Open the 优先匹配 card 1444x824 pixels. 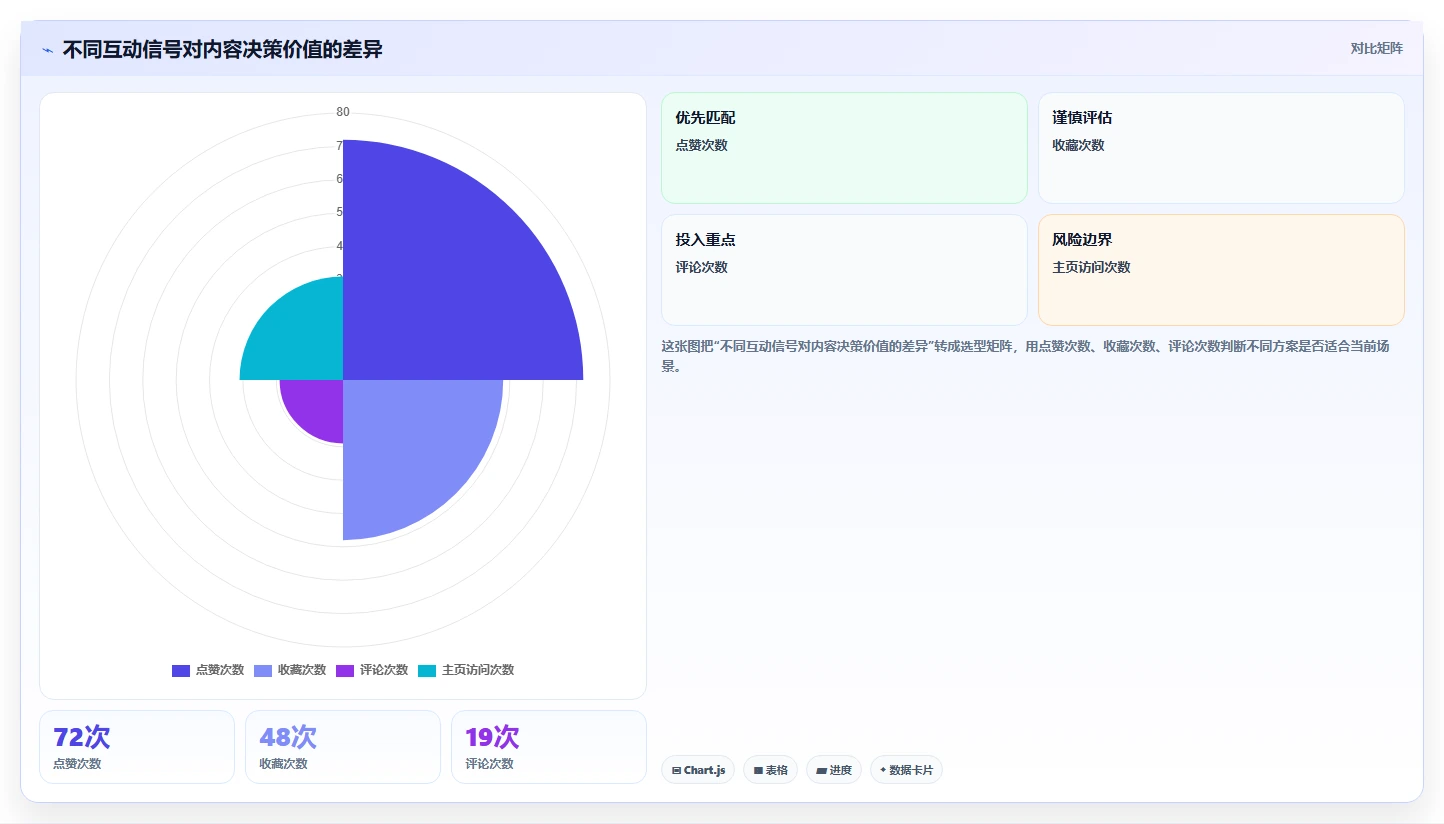point(844,148)
